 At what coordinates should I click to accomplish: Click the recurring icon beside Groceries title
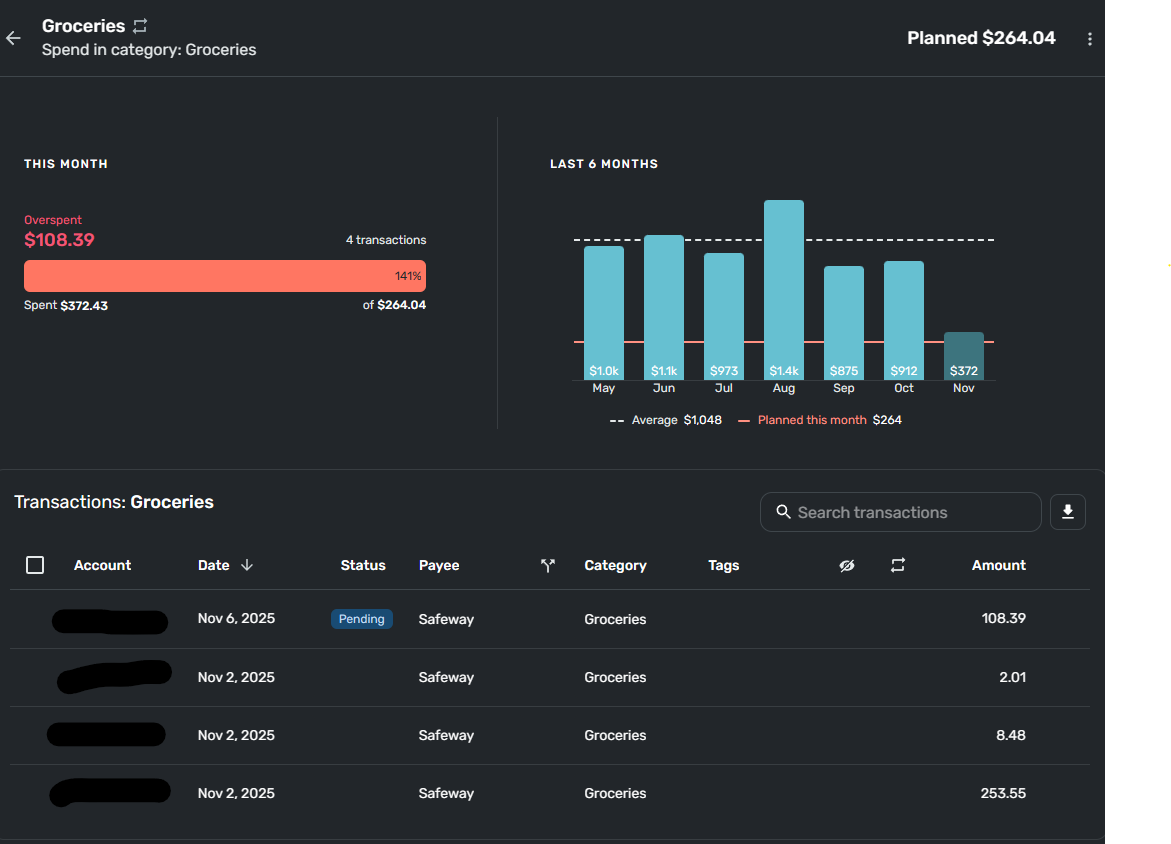coord(140,26)
